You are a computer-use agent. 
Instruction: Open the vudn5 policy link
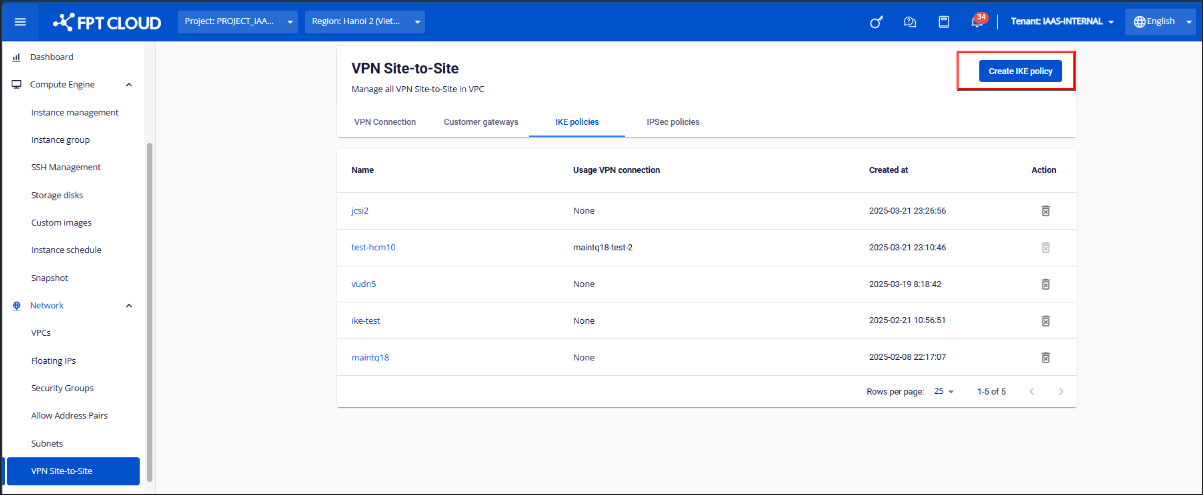point(363,284)
